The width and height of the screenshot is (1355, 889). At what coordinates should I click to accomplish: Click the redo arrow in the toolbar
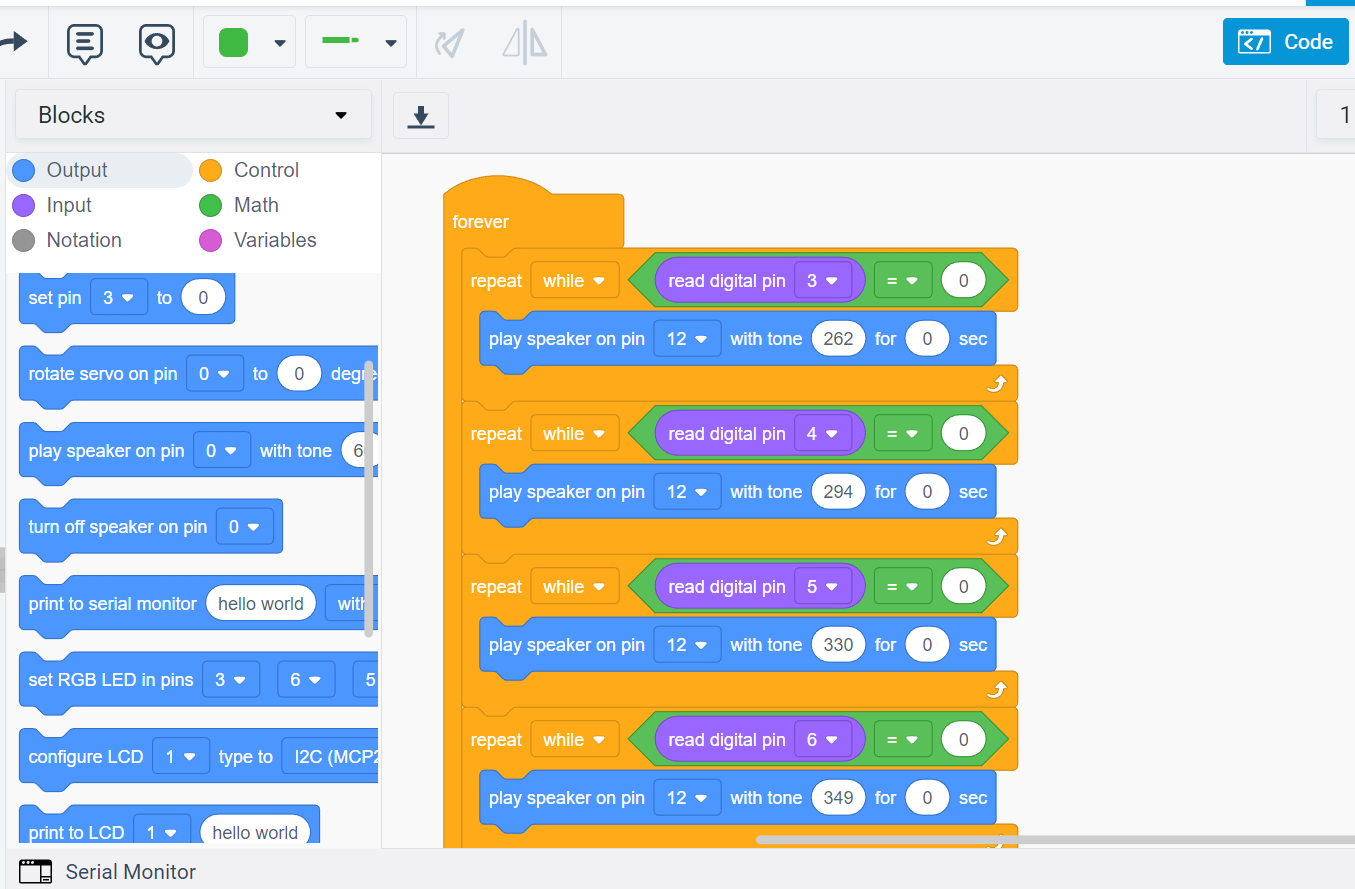click(x=12, y=42)
